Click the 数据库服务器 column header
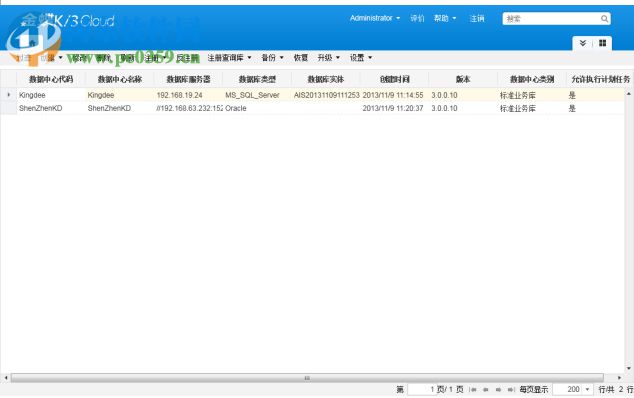 tap(188, 79)
